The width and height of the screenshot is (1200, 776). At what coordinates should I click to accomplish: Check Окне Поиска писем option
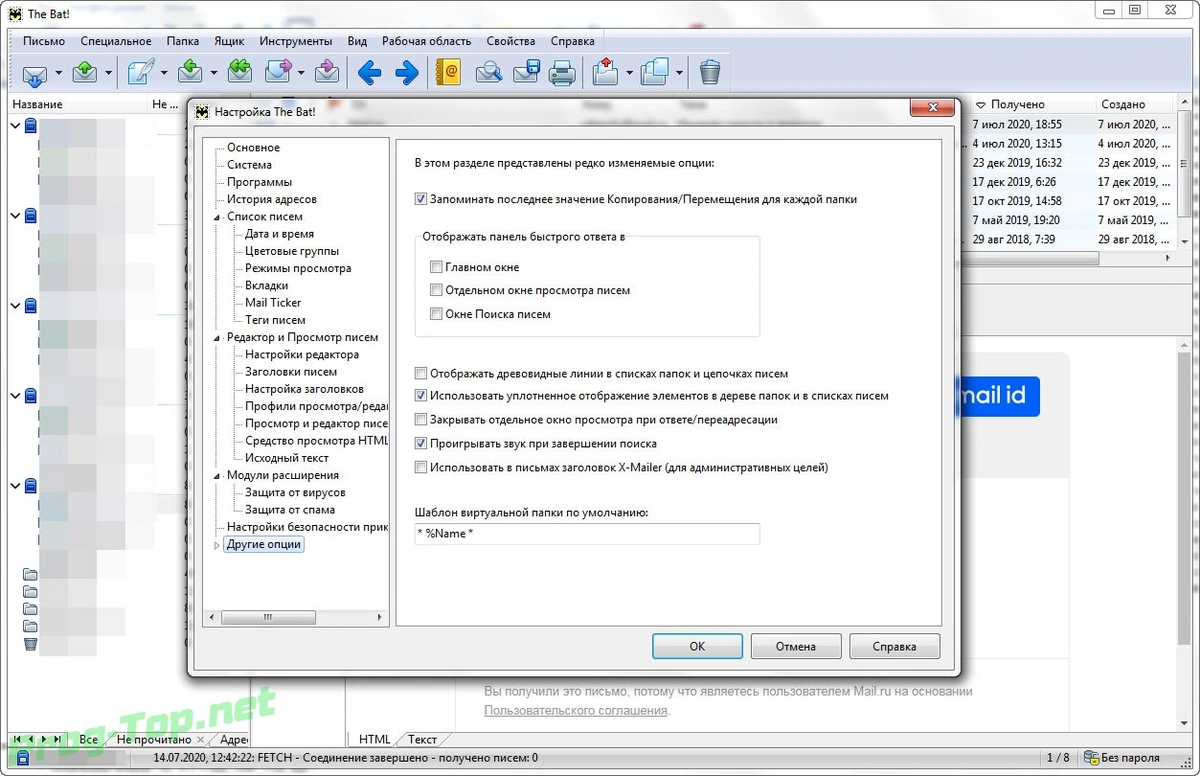436,314
